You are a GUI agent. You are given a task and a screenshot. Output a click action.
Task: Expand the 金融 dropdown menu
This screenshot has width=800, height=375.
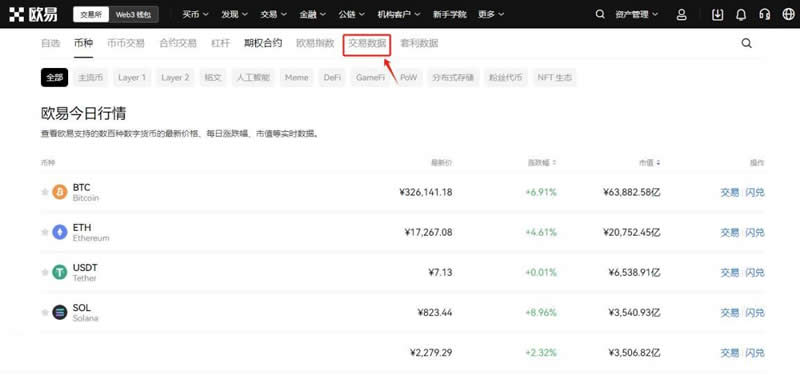313,14
